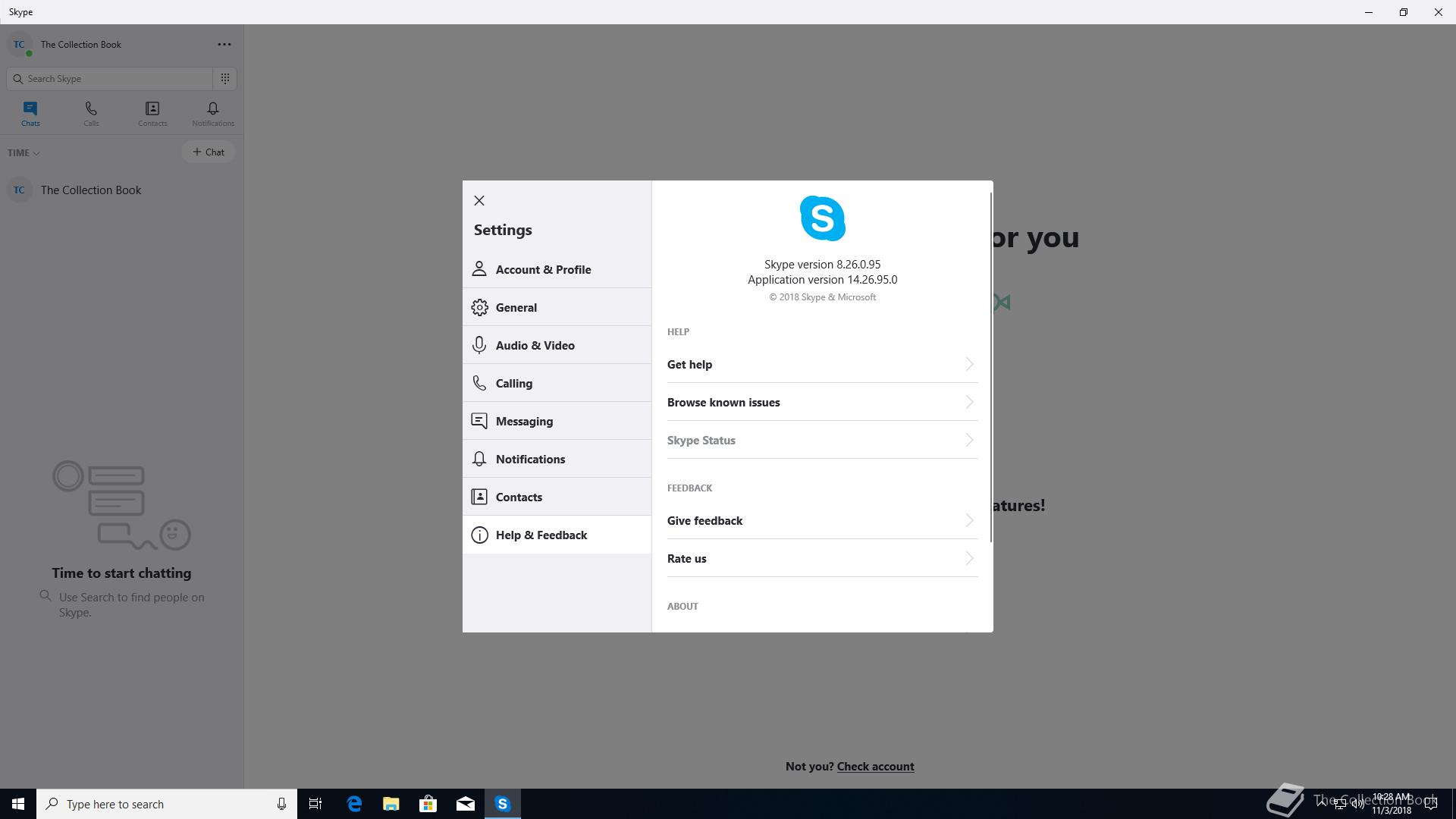Click the Get help row

pos(822,364)
